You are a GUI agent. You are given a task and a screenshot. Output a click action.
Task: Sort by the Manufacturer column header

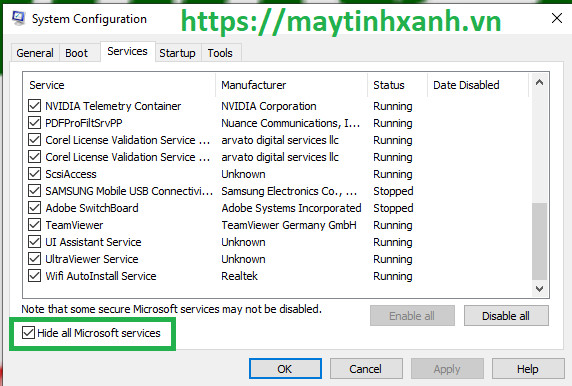point(291,85)
